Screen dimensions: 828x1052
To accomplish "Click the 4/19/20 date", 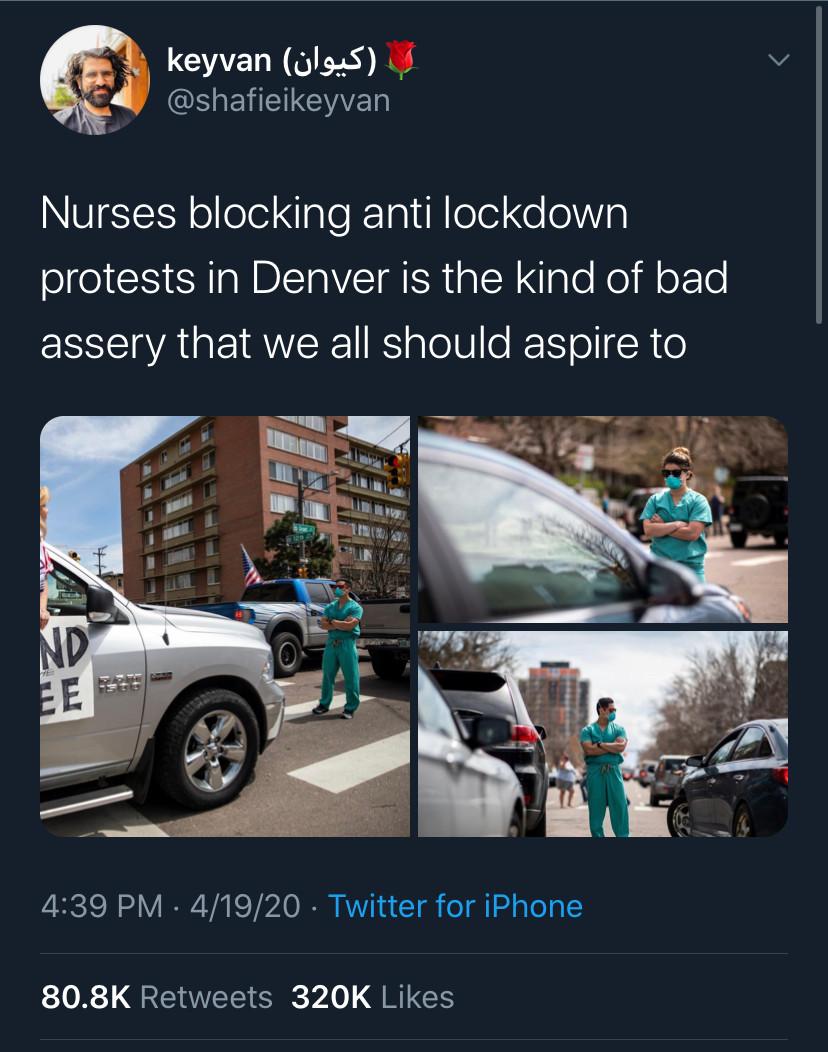I will click(x=245, y=906).
